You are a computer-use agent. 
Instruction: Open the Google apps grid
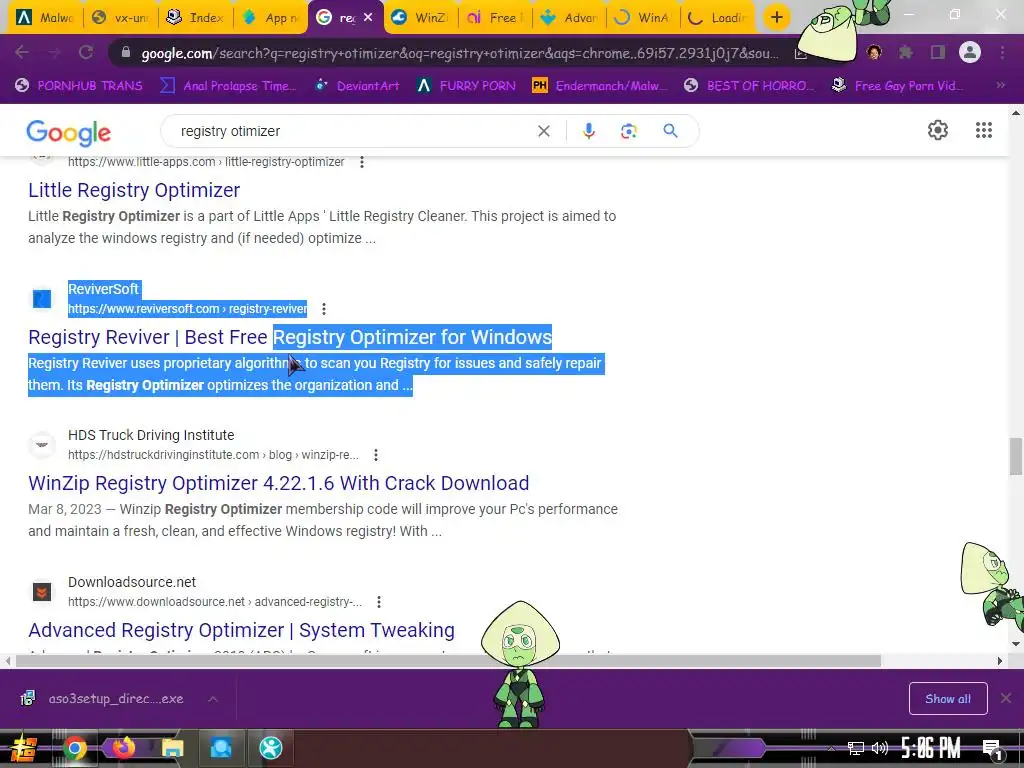984,130
